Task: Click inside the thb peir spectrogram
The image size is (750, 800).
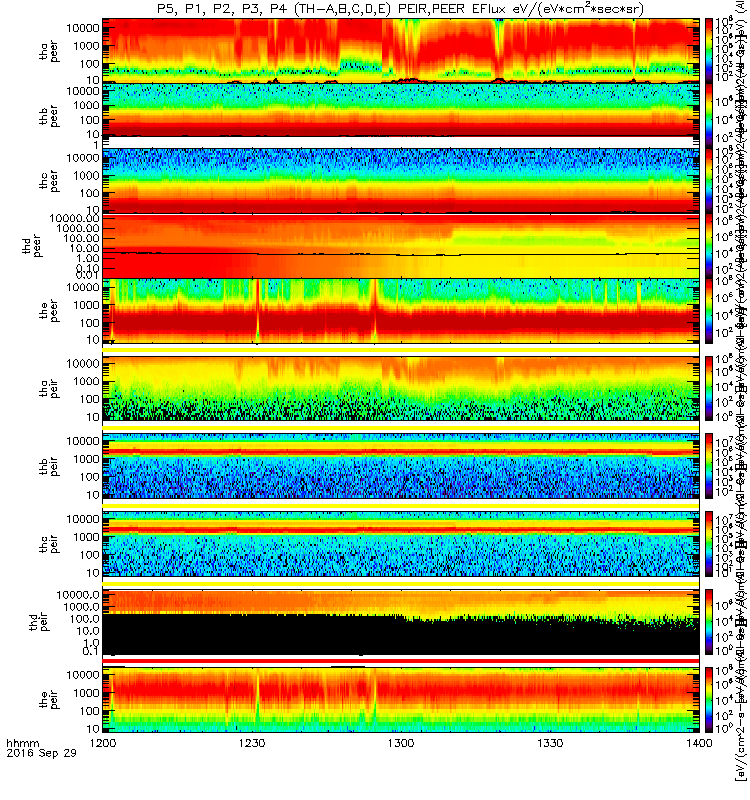Action: tap(401, 466)
